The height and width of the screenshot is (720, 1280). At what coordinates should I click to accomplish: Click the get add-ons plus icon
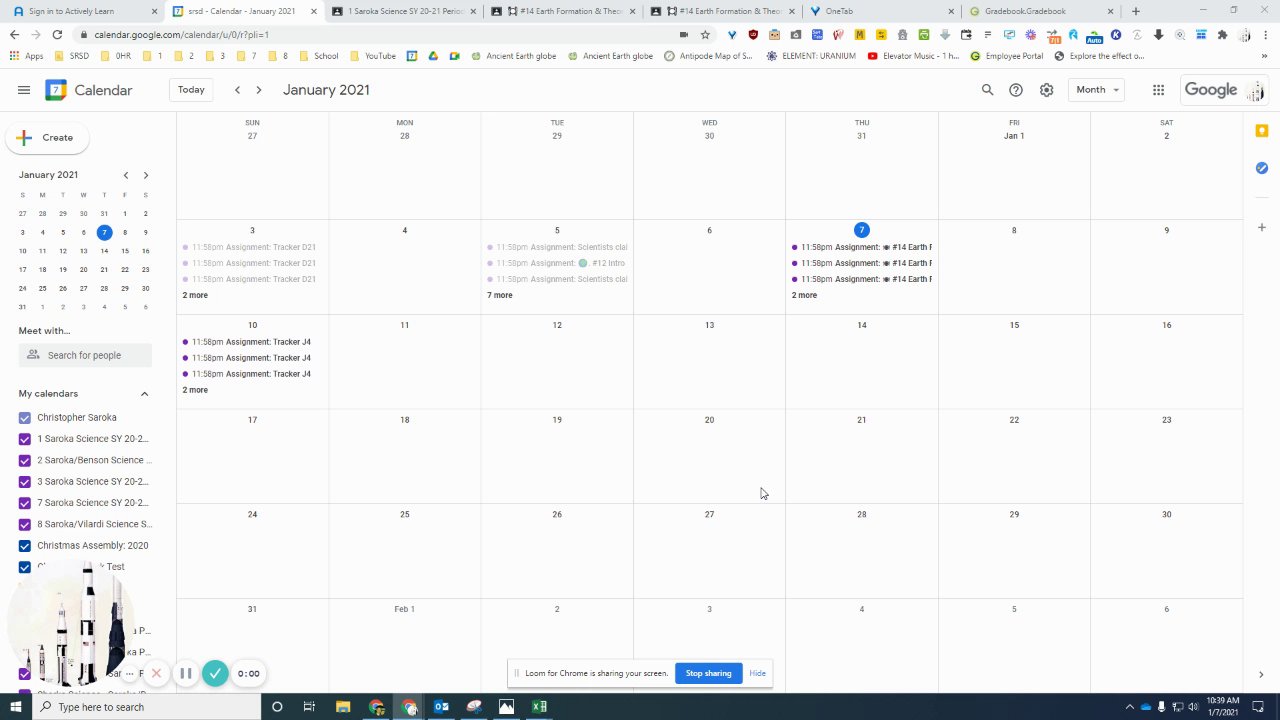(1262, 228)
